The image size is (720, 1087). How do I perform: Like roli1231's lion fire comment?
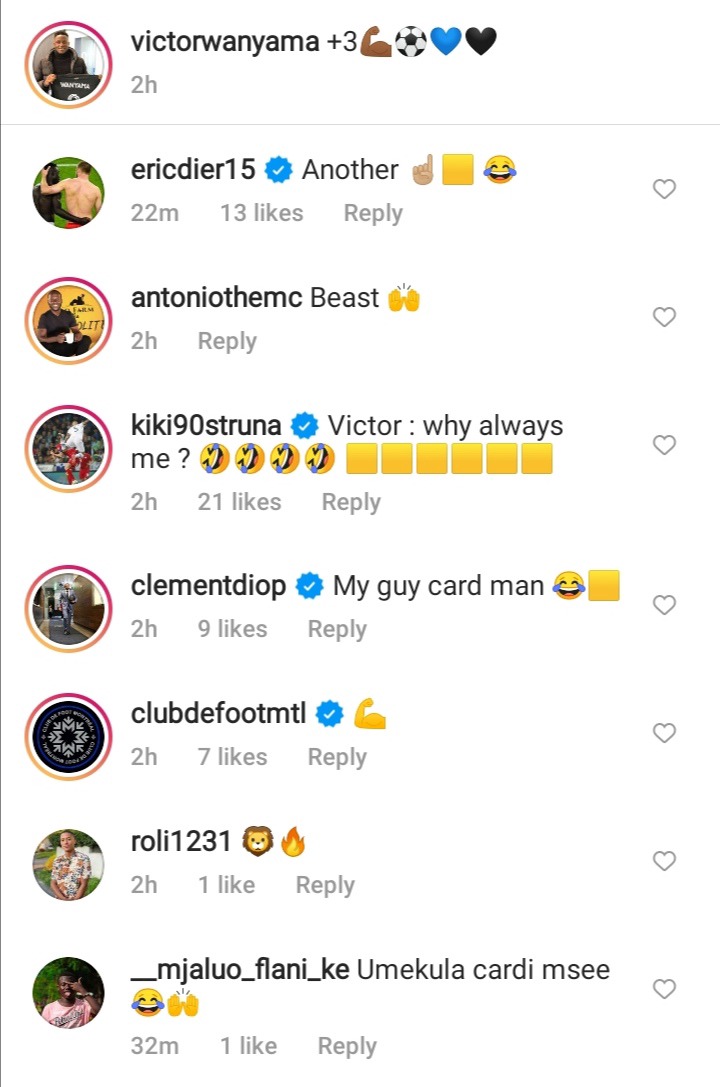click(664, 860)
